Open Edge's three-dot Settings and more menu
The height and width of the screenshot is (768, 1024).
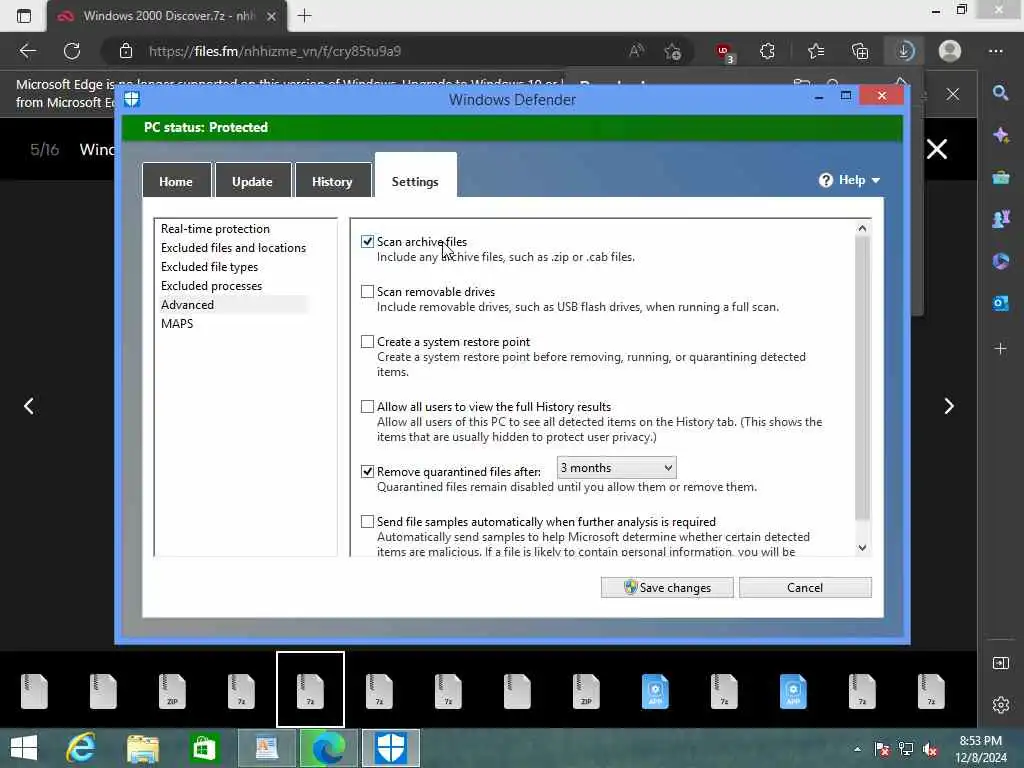[995, 51]
